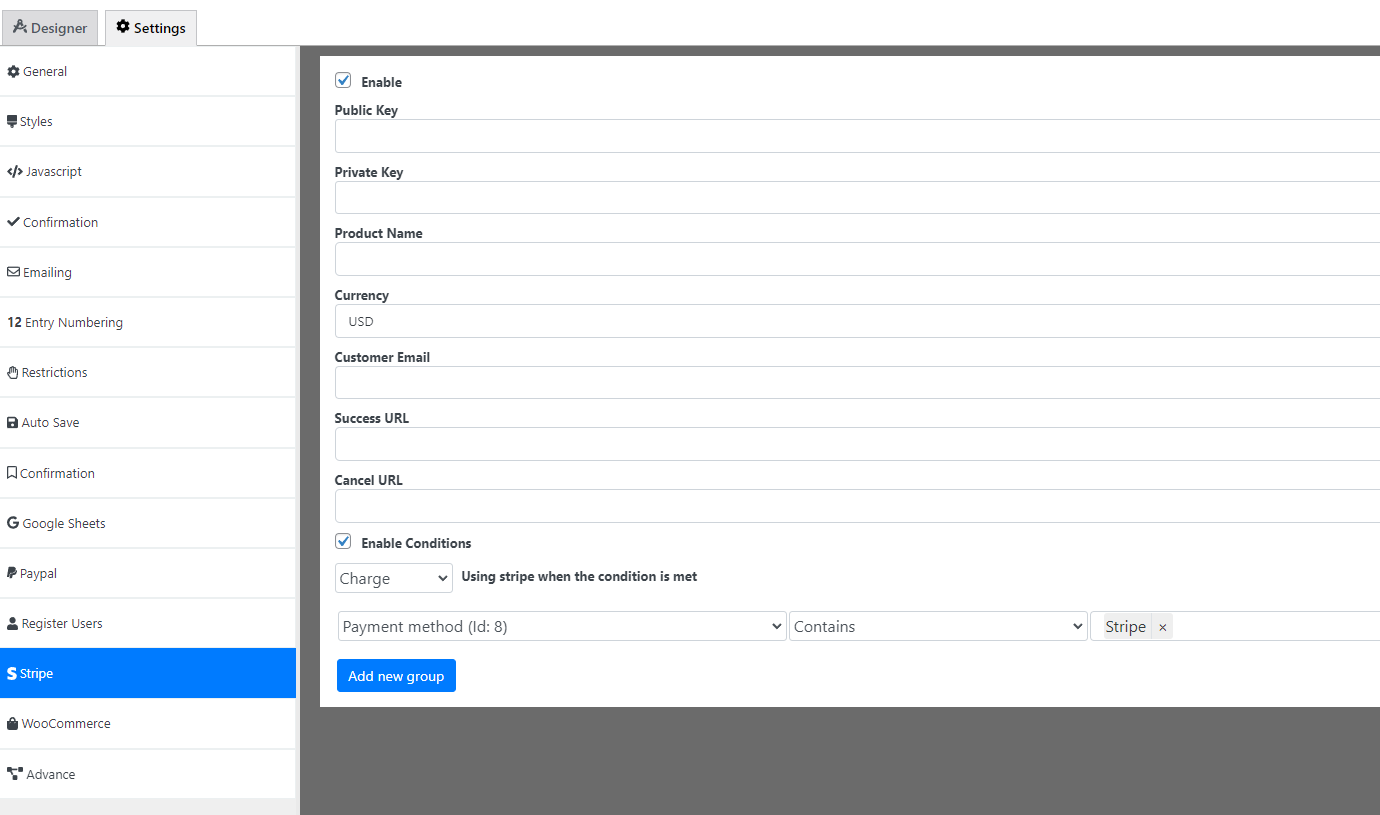This screenshot has height=815, width=1380.
Task: Click the Register Users person icon
Action: pos(13,623)
